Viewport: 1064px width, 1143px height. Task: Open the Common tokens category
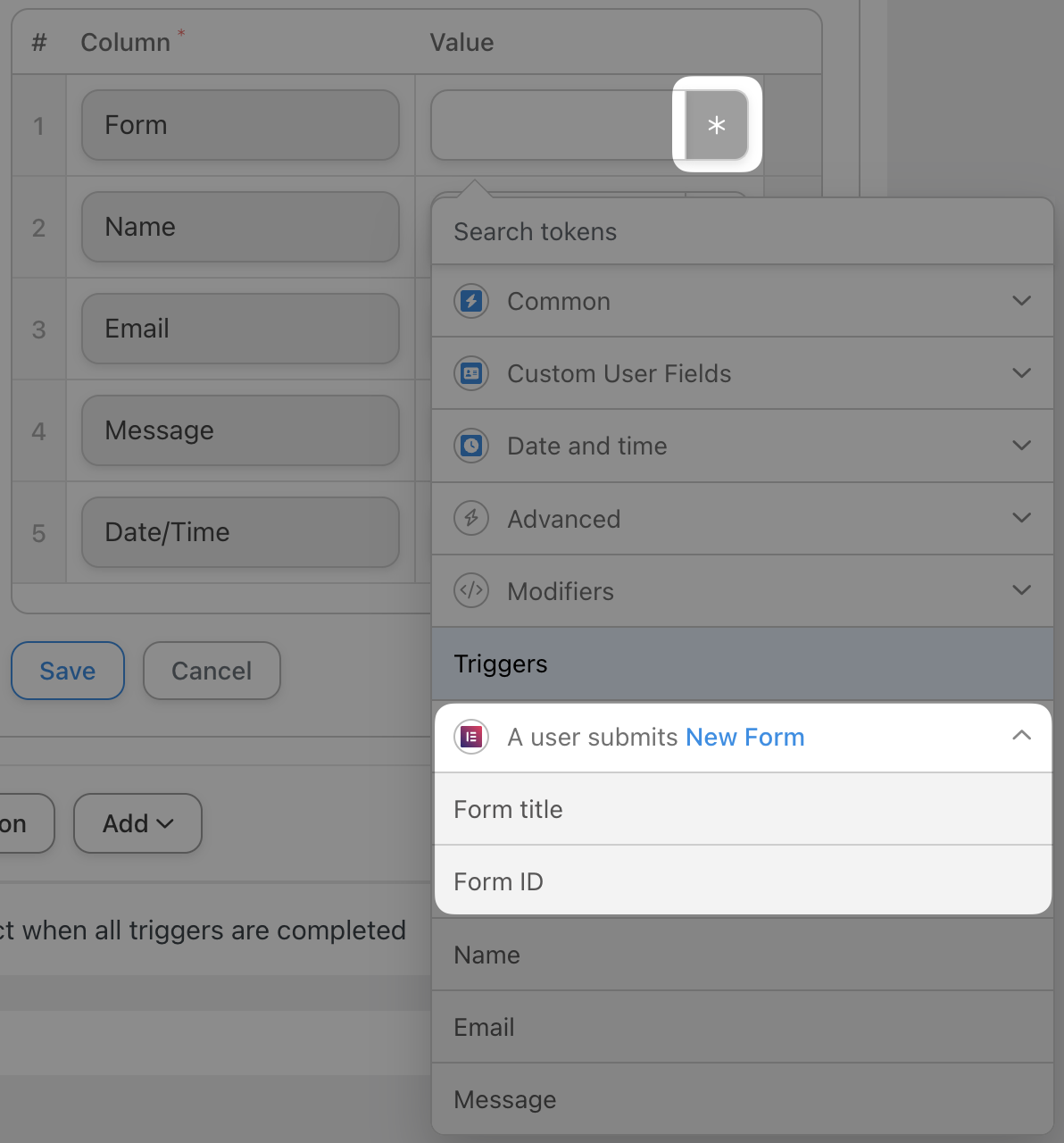pyautogui.click(x=743, y=301)
